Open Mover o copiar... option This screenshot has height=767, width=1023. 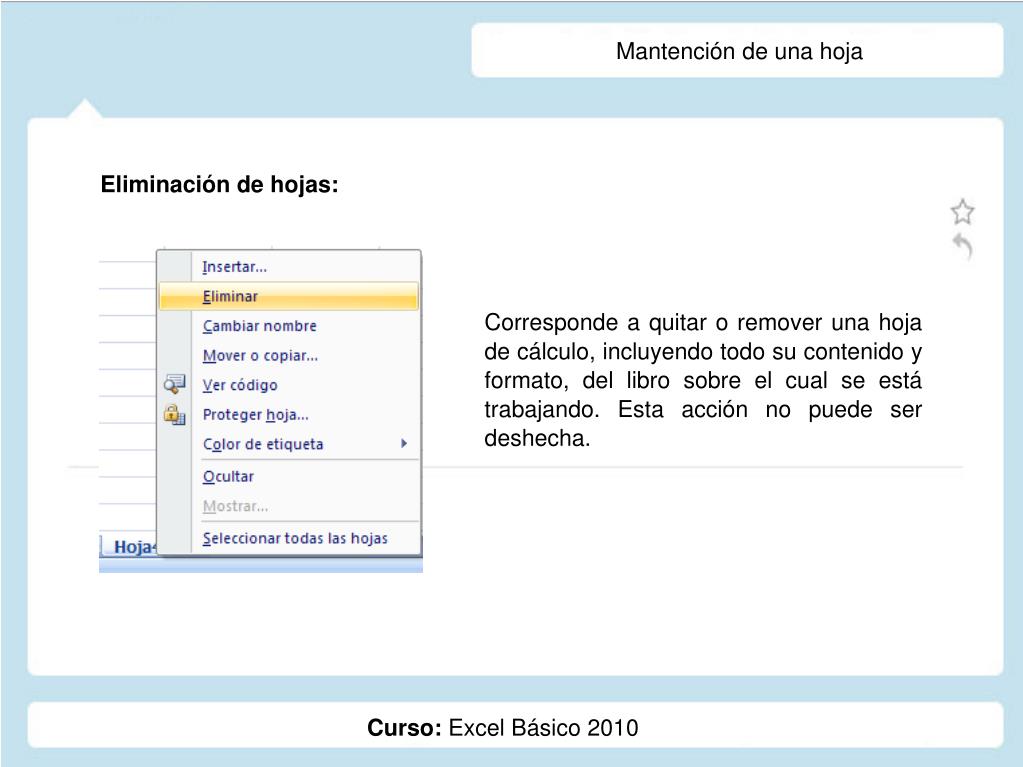(x=289, y=355)
